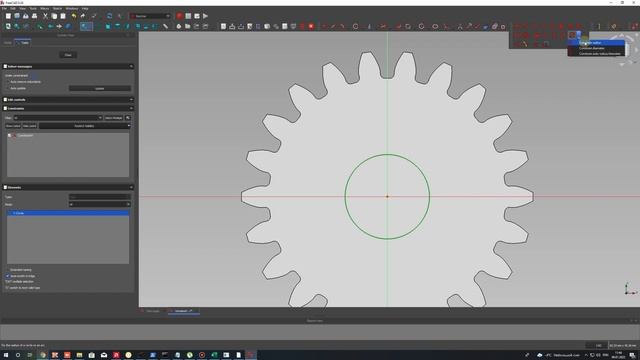Open the Elements Mode dropdown
The height and width of the screenshot is (360, 640).
(100, 204)
